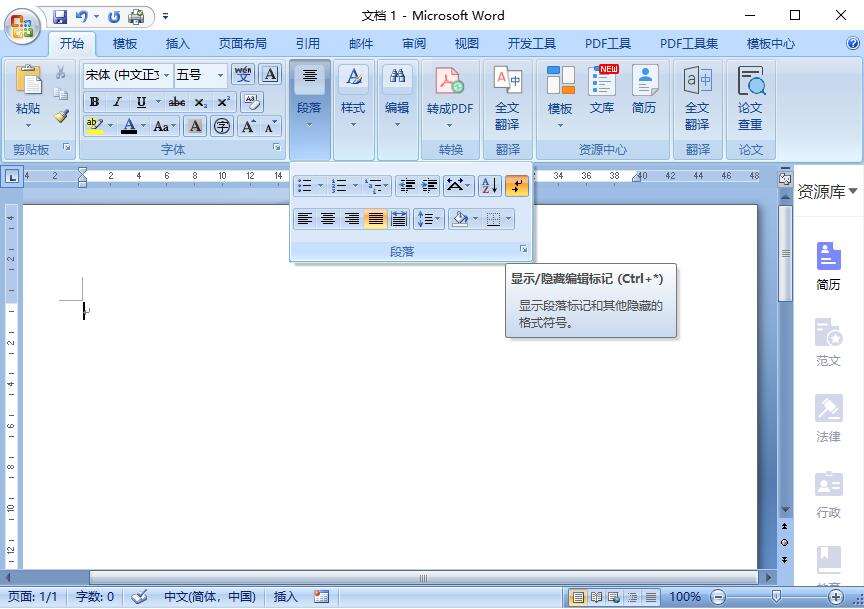This screenshot has height=609, width=864.
Task: Switch to the 页面布局 tab
Action: tap(242, 44)
